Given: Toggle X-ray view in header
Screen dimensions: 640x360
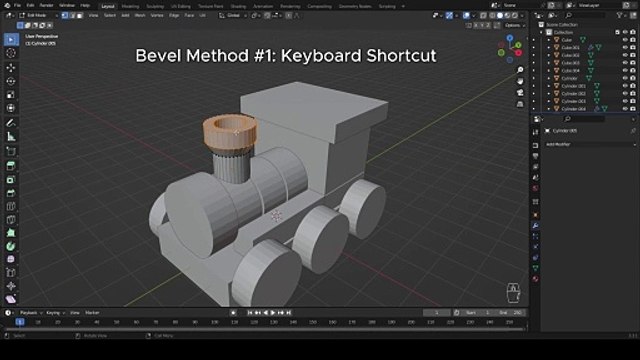Looking at the screenshot, I should click(483, 16).
